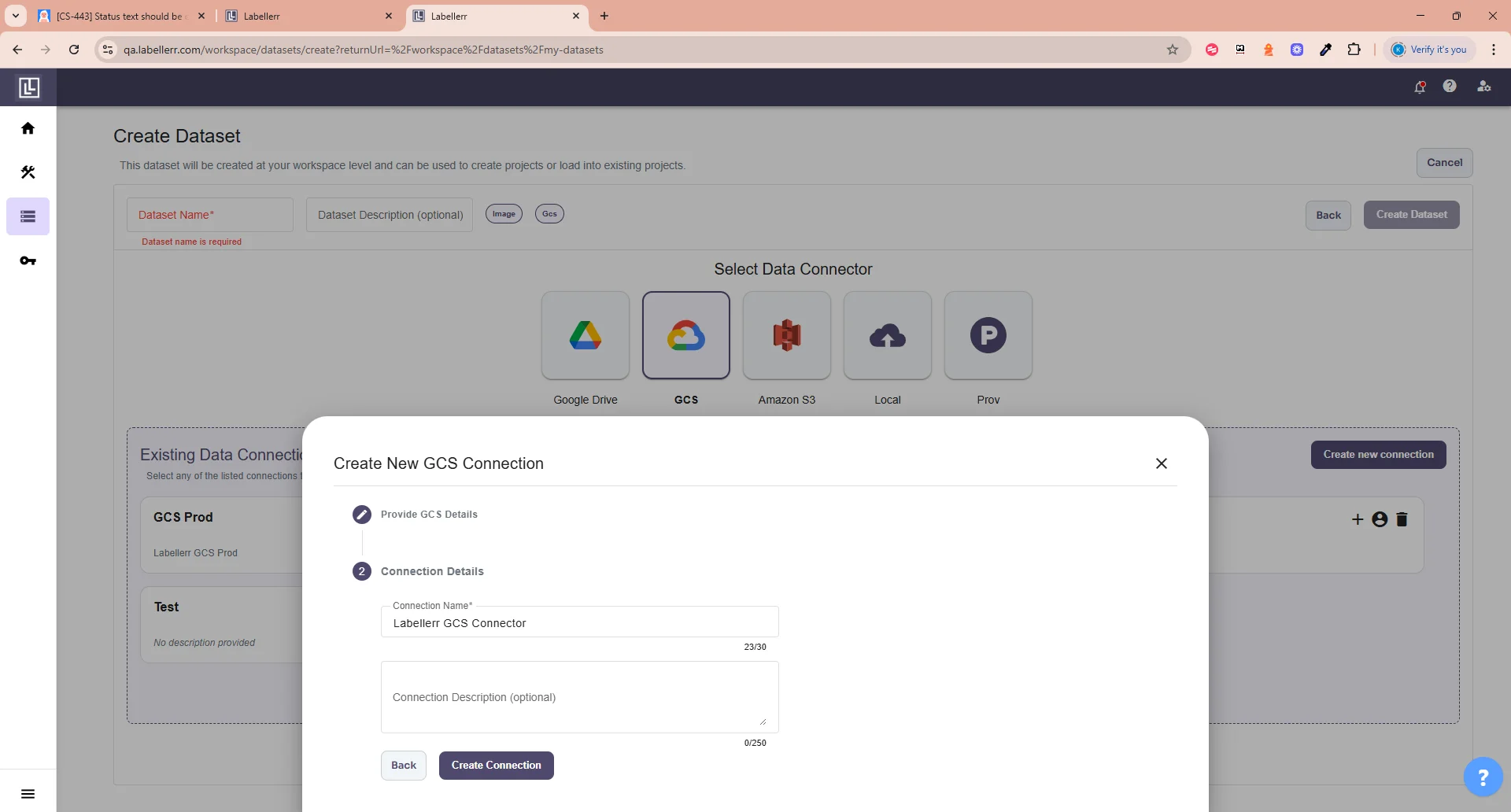
Task: Click the Create Connection button
Action: [497, 766]
